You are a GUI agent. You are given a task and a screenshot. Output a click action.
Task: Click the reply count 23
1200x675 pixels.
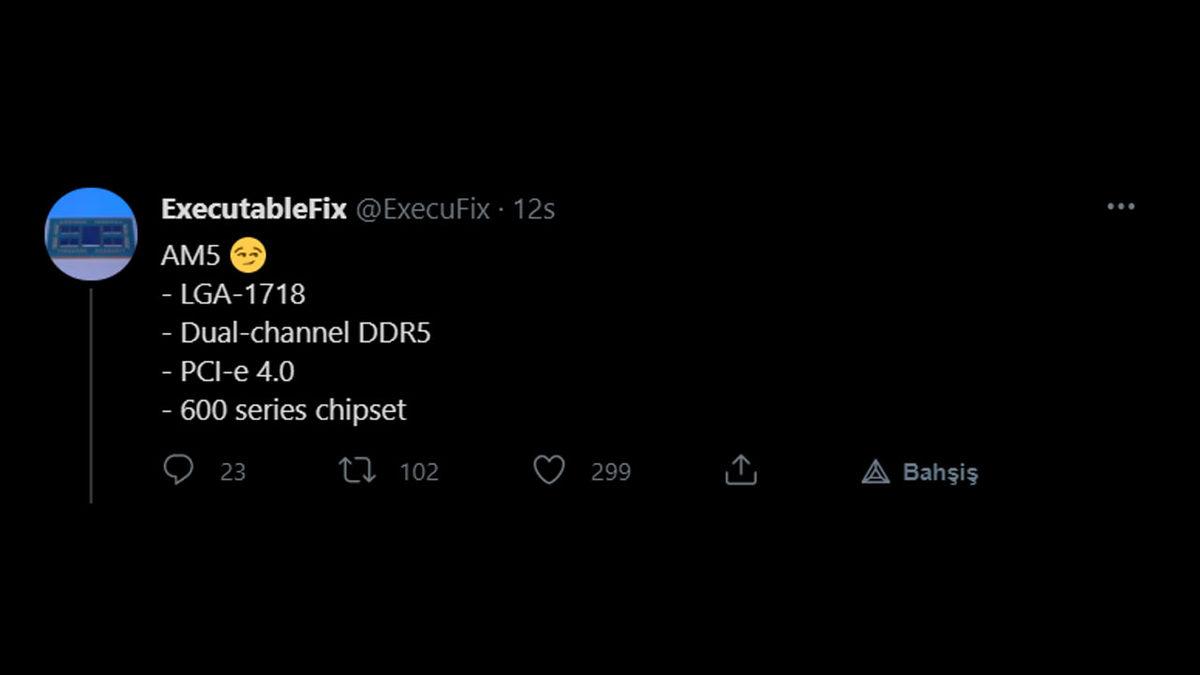[233, 472]
